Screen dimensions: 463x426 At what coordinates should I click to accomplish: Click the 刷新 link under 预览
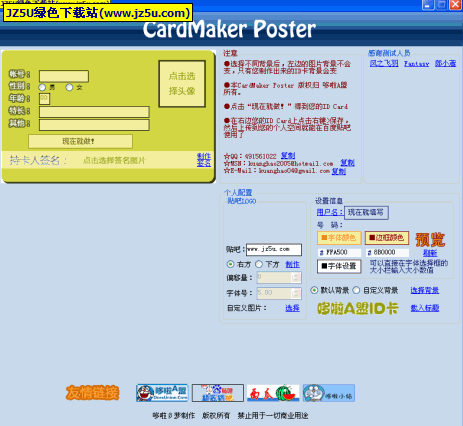pyautogui.click(x=430, y=253)
